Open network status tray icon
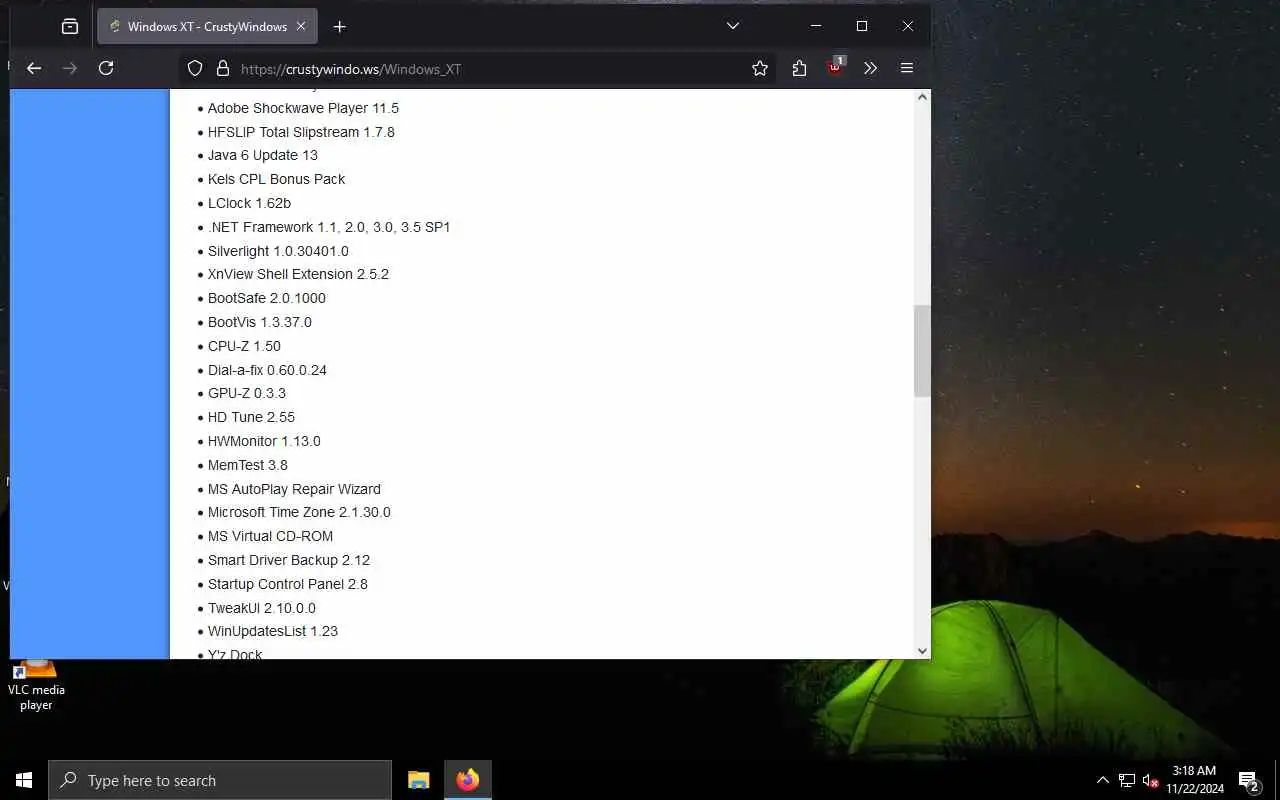The width and height of the screenshot is (1280, 800). click(1127, 780)
